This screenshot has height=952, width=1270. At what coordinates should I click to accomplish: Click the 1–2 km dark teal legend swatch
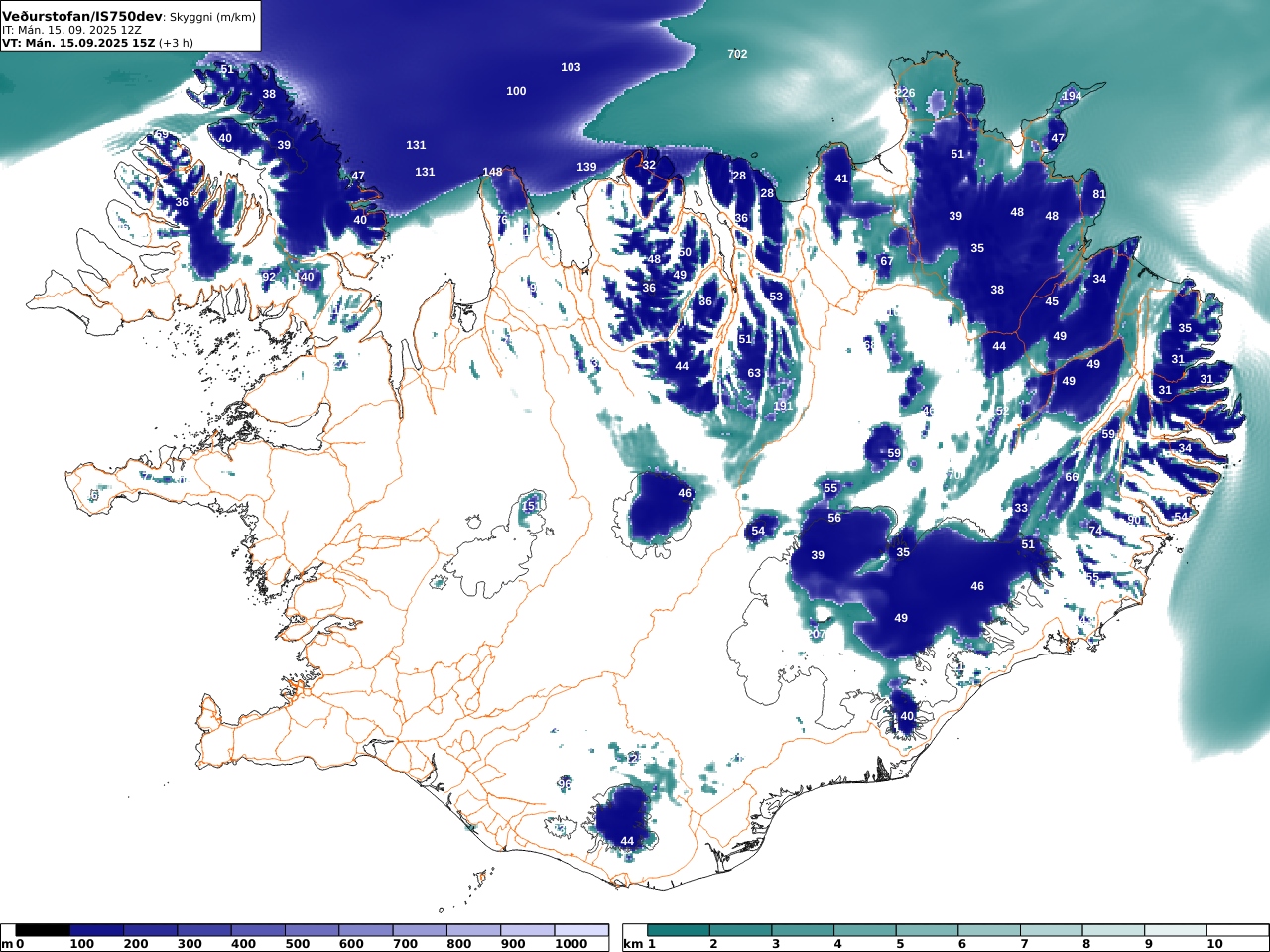coord(679,930)
